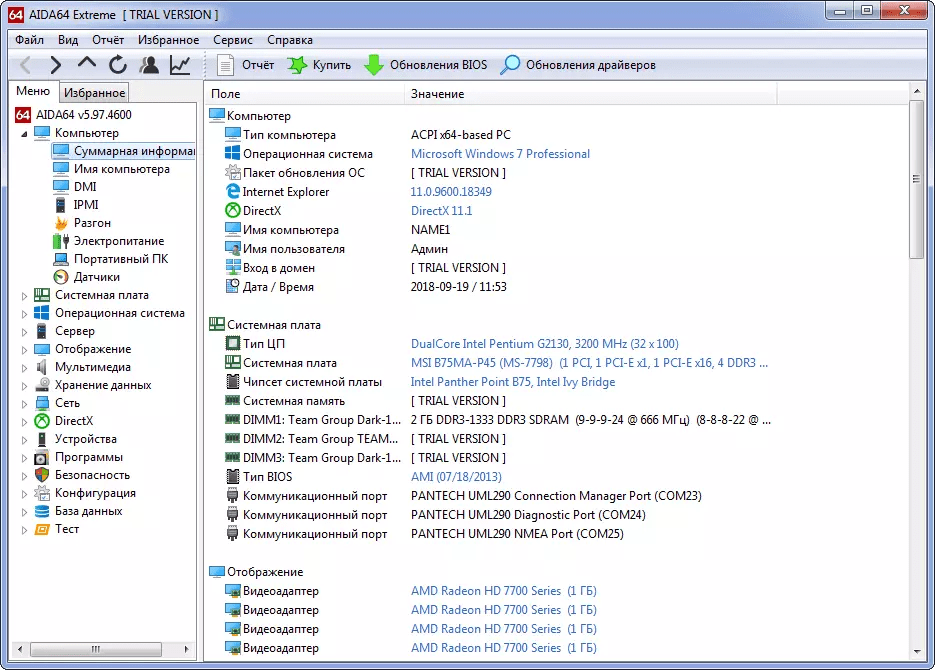Expand the Сеть tree node

click(x=24, y=404)
